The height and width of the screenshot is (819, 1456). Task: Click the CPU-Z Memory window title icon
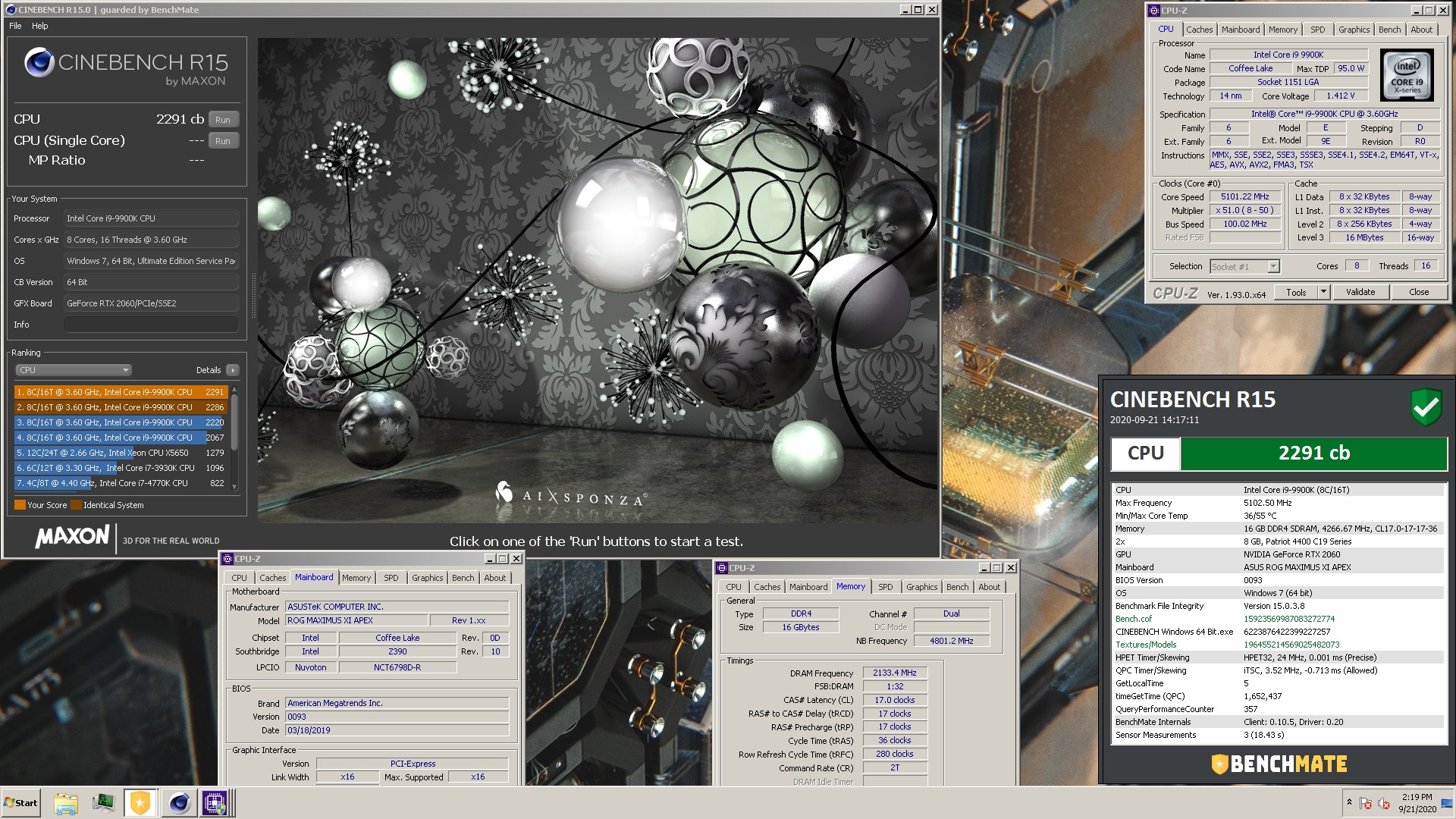(722, 568)
